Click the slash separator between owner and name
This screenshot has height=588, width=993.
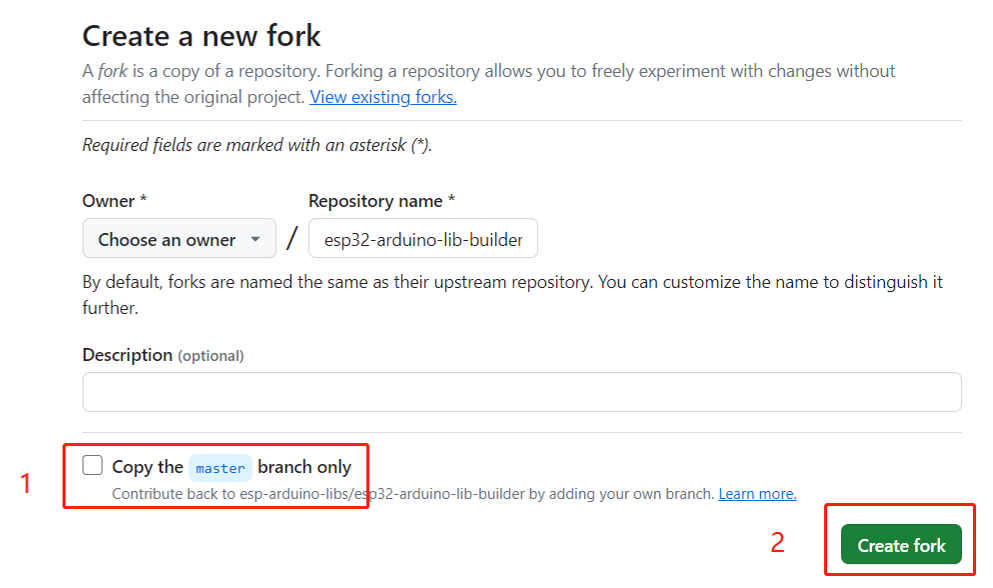292,239
